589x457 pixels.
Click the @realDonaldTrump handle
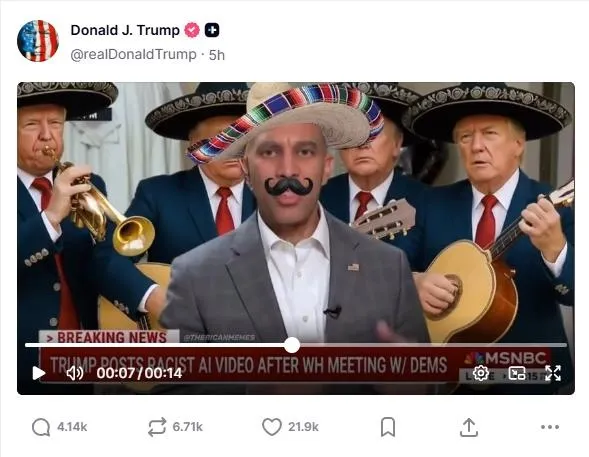pos(133,54)
